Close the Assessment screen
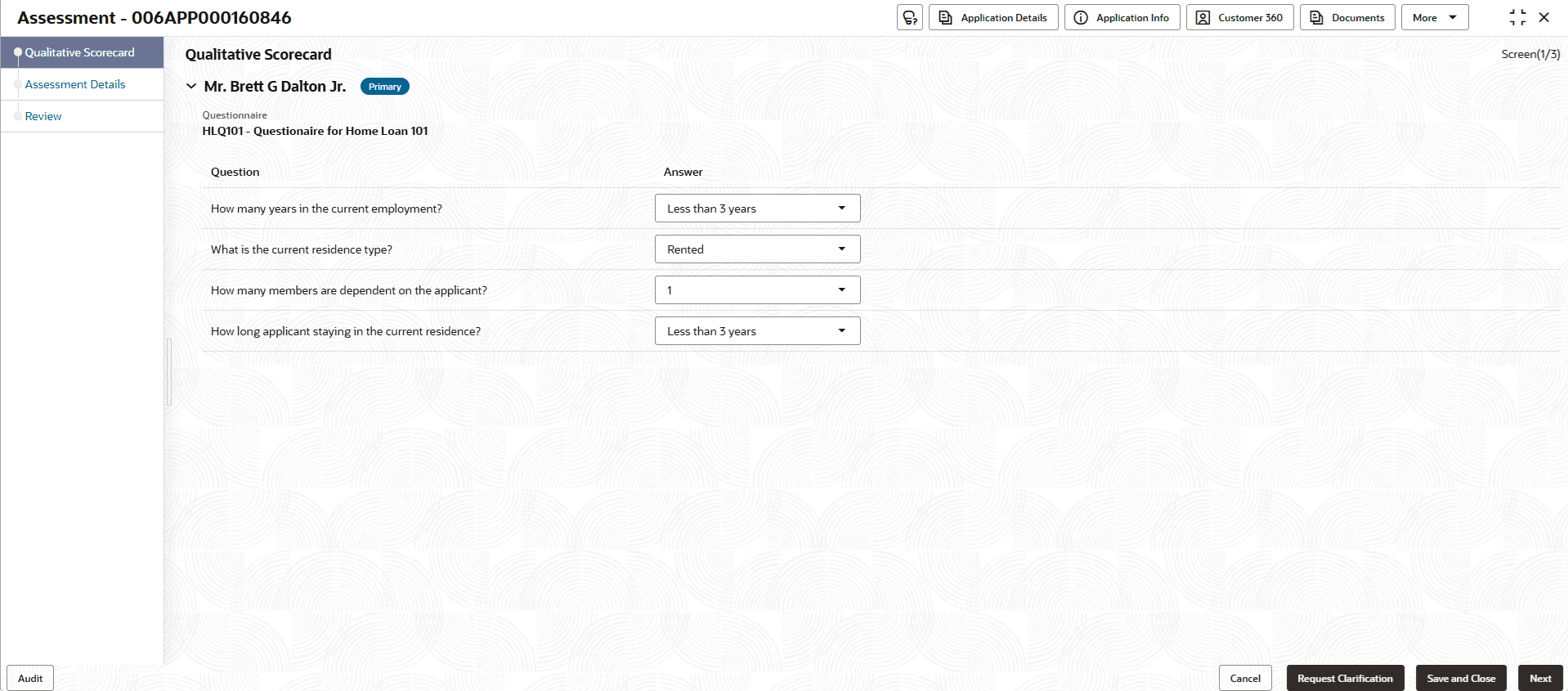The height and width of the screenshot is (691, 1568). point(1544,17)
